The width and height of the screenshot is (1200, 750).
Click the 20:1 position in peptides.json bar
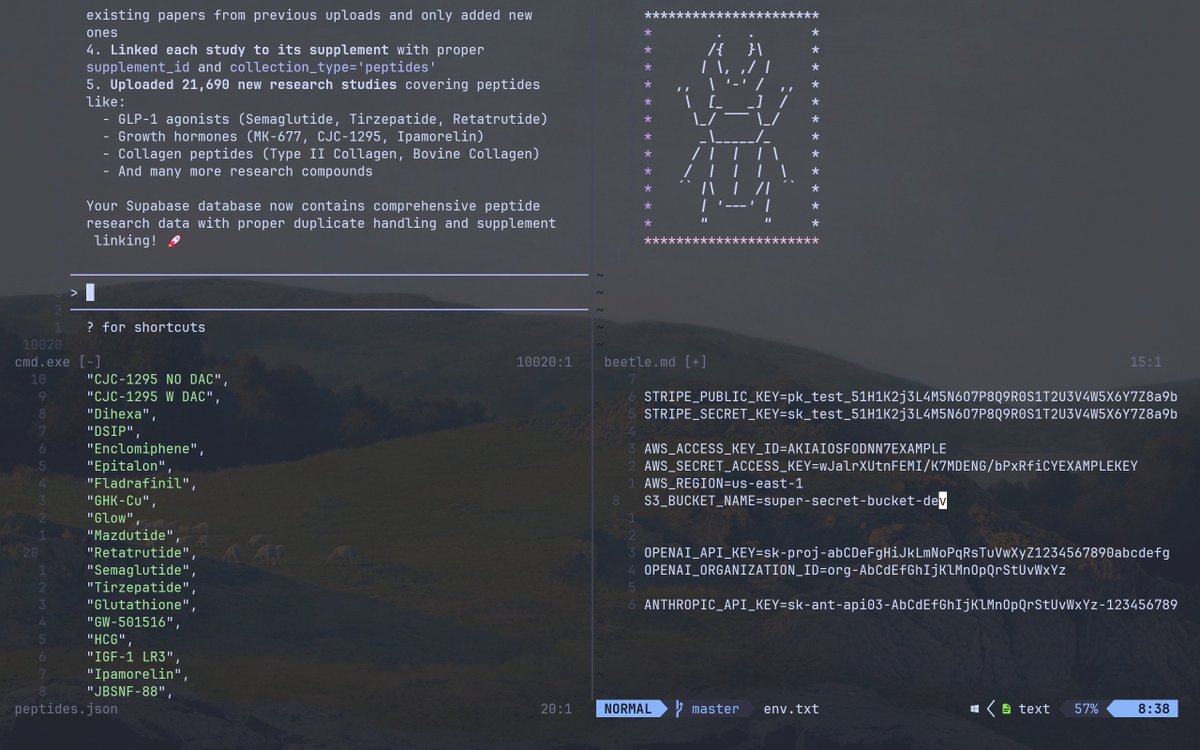tap(556, 709)
